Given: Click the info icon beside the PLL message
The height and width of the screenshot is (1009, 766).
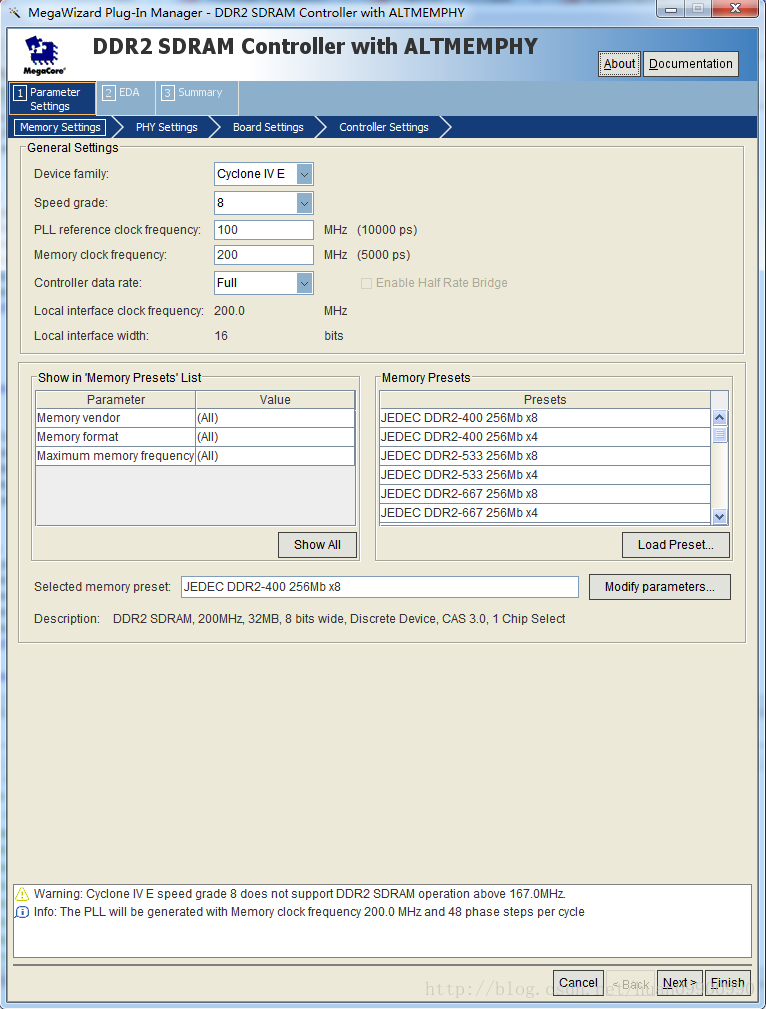Looking at the screenshot, I should [22, 912].
